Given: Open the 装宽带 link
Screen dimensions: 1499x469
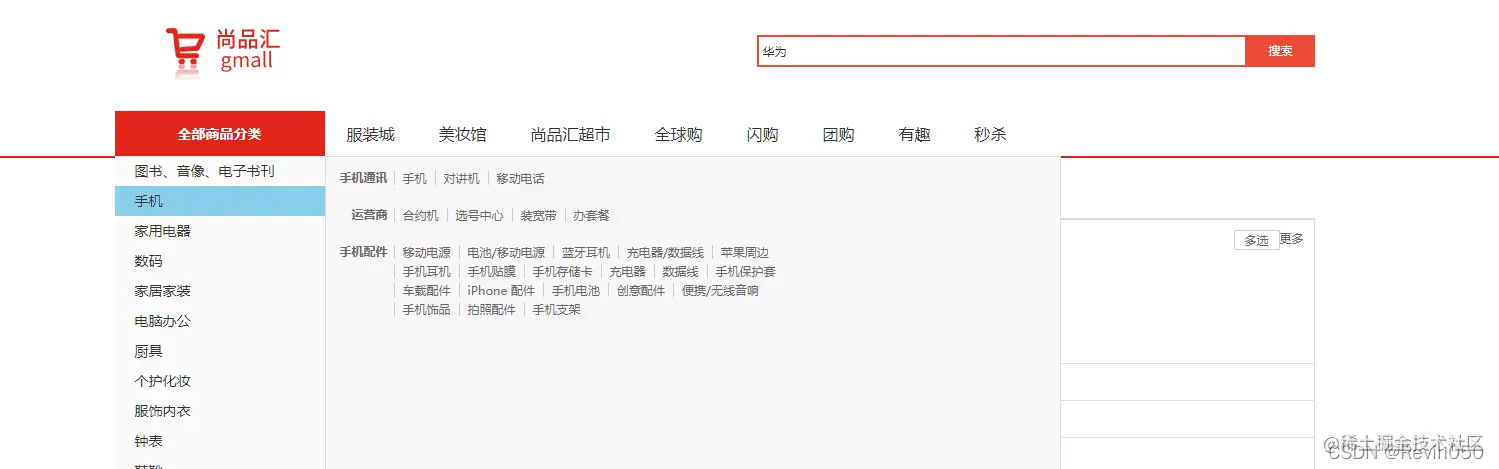Looking at the screenshot, I should point(539,215).
